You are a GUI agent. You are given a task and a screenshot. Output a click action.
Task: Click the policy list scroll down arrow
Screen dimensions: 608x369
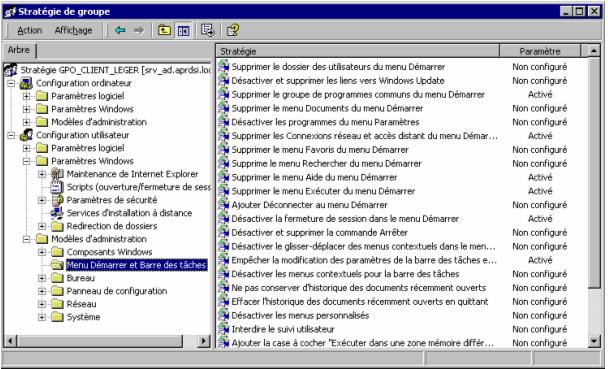(594, 341)
